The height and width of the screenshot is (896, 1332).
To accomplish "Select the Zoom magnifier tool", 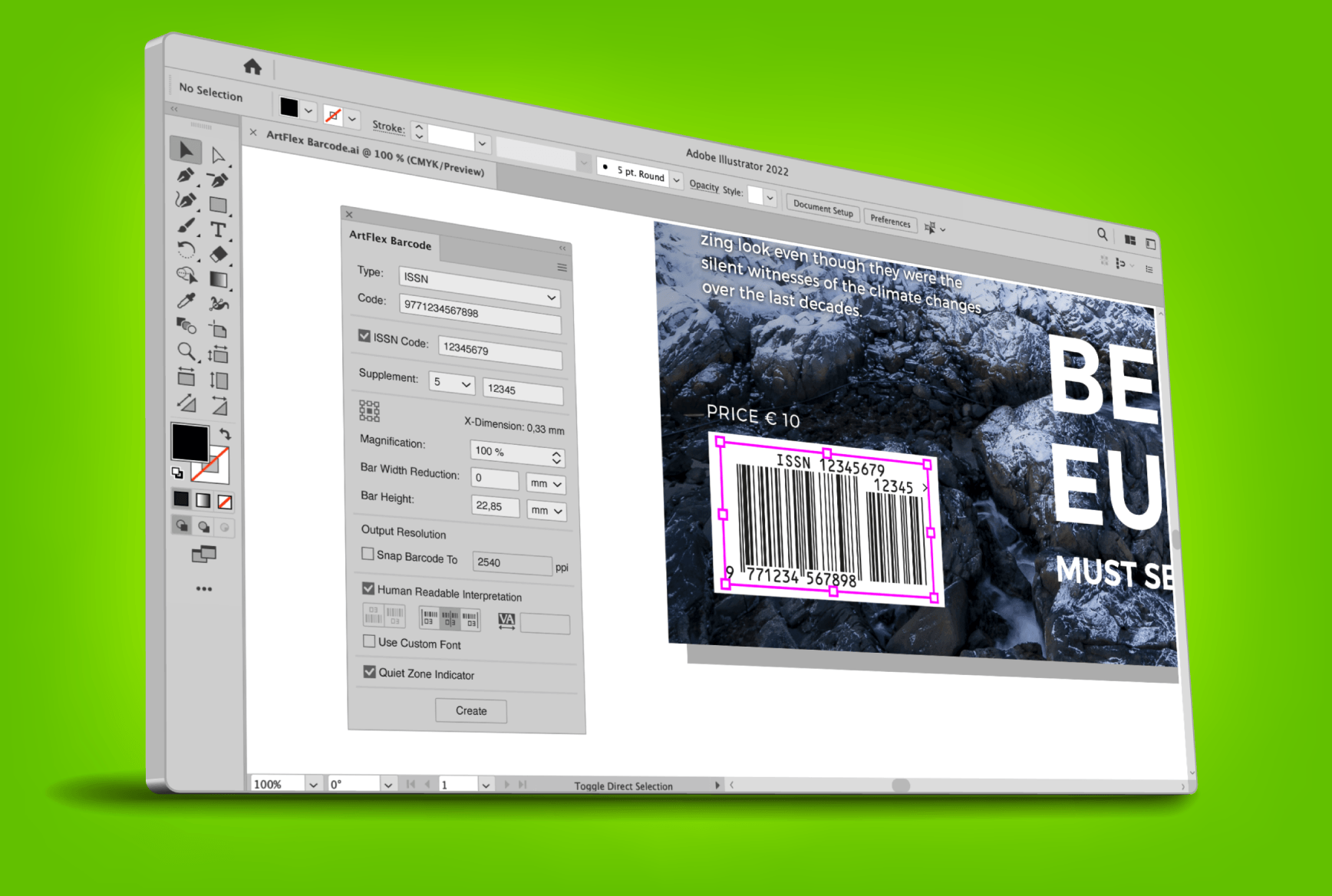I will [x=186, y=351].
